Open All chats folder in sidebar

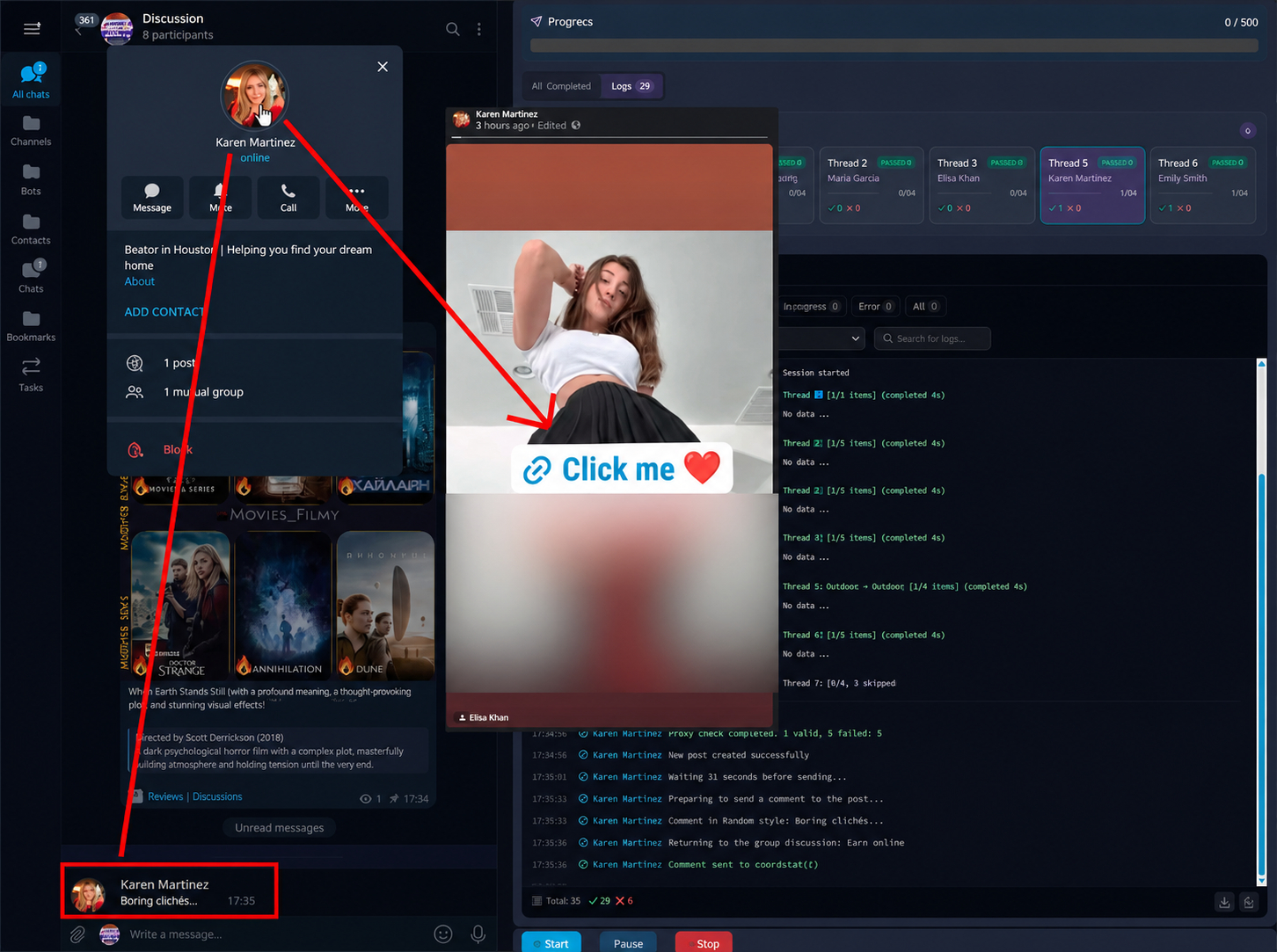[x=31, y=81]
